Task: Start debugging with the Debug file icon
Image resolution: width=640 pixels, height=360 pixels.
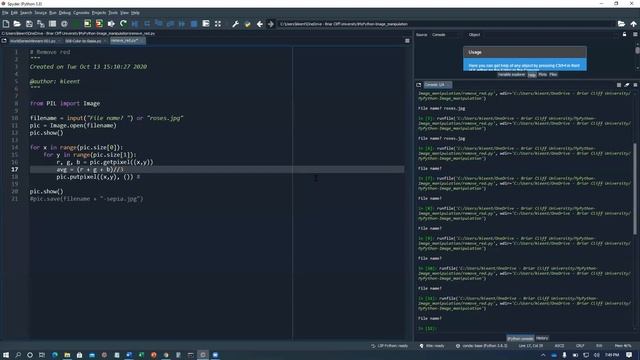Action: (135, 24)
